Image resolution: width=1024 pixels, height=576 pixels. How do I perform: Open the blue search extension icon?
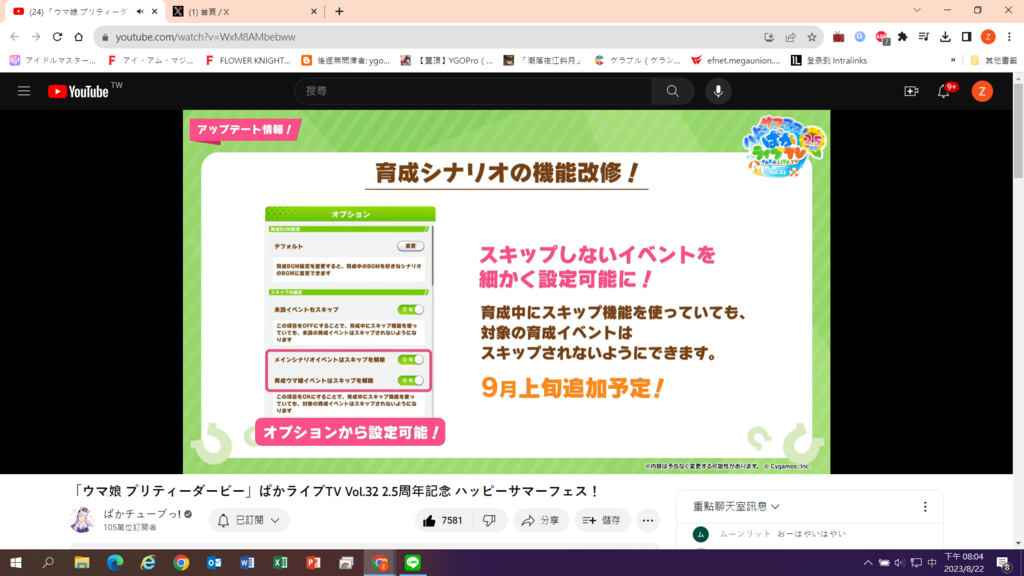coord(860,37)
